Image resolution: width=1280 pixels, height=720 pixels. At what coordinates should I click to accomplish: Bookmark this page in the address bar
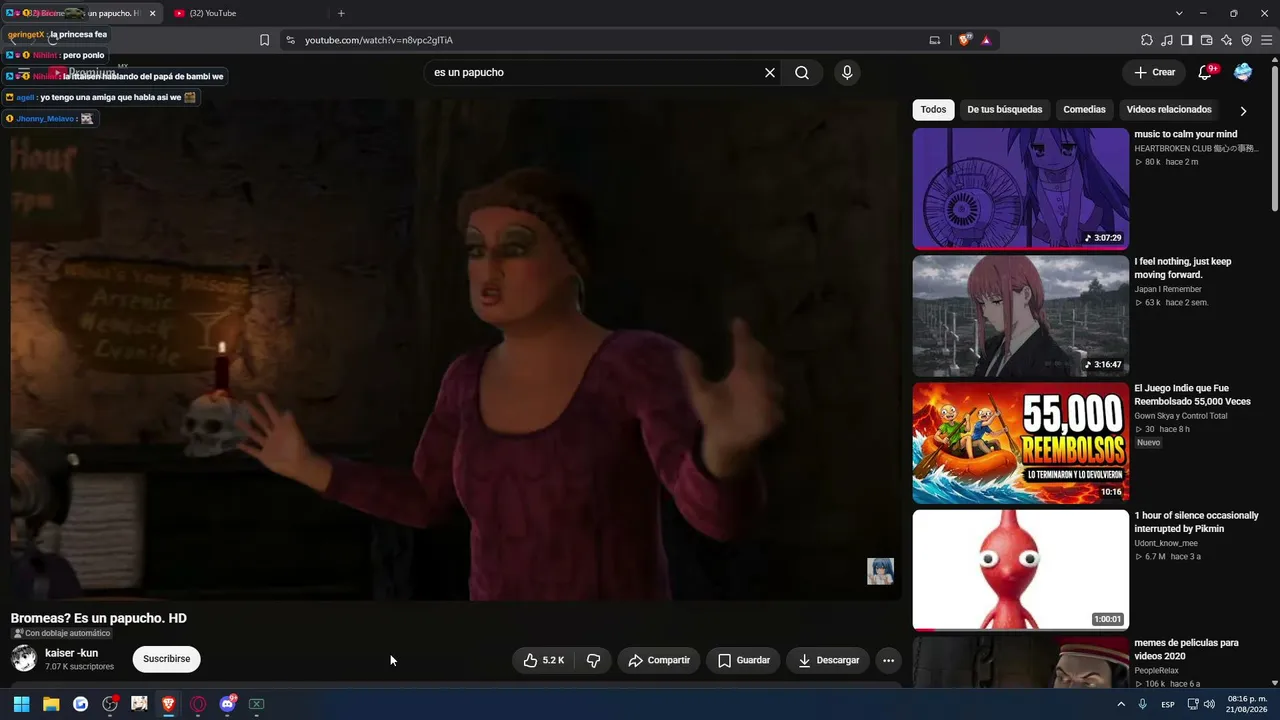[264, 40]
